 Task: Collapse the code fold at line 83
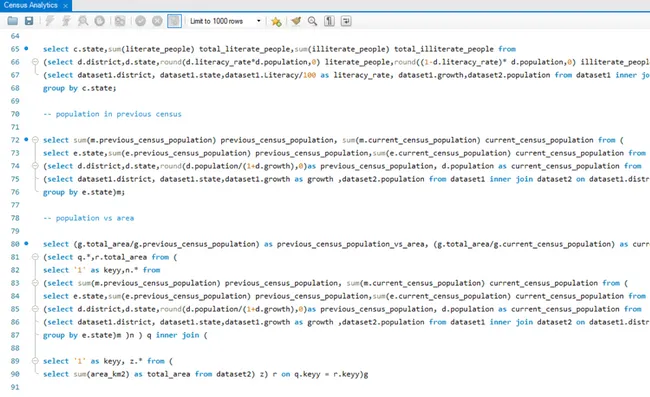[x=35, y=283]
